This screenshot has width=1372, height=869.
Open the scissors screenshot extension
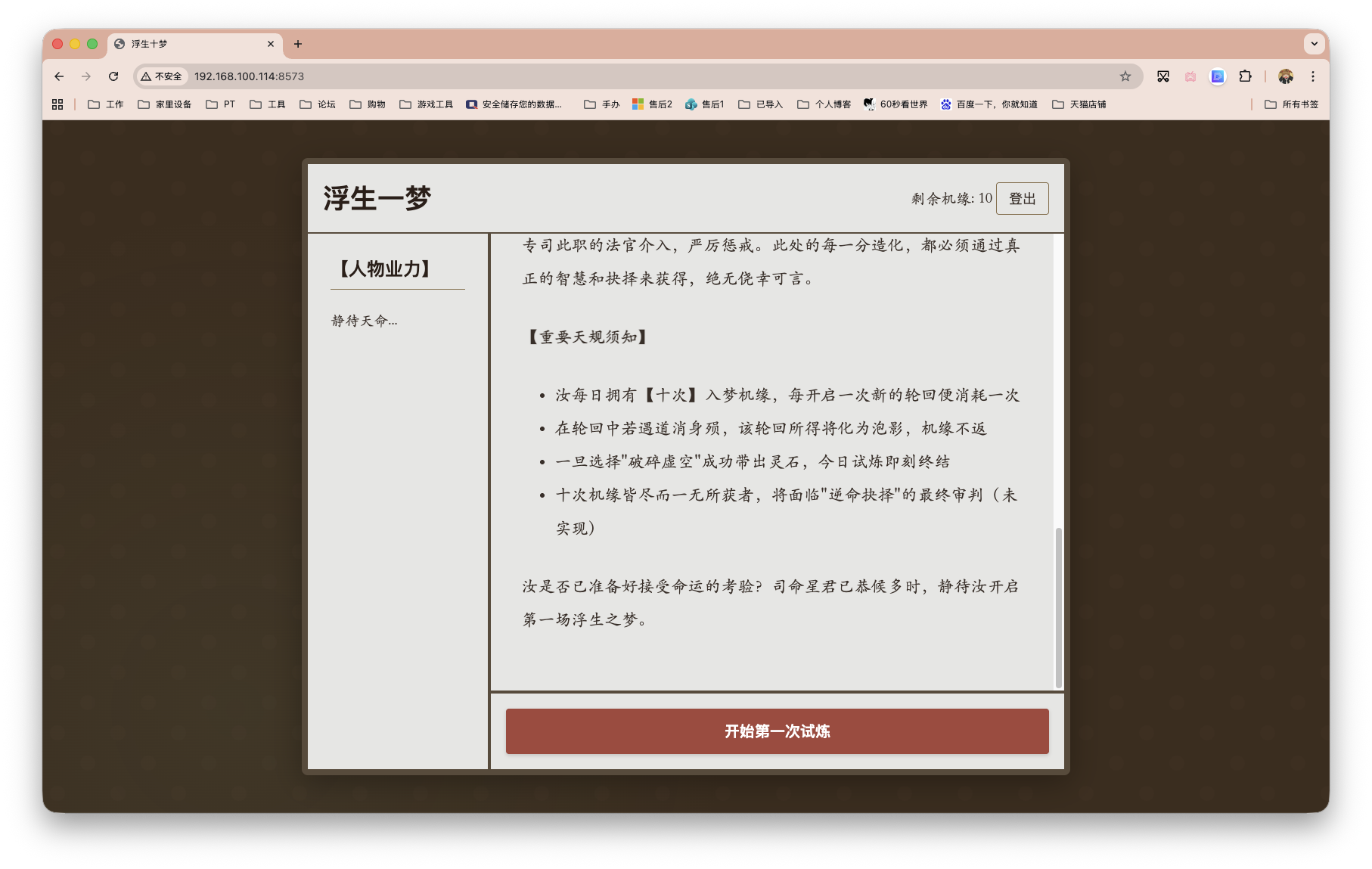[x=1162, y=76]
